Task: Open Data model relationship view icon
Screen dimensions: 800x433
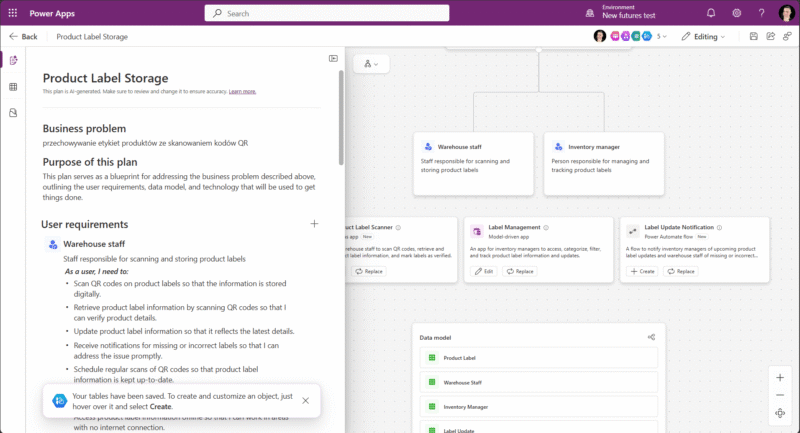Action: (651, 338)
